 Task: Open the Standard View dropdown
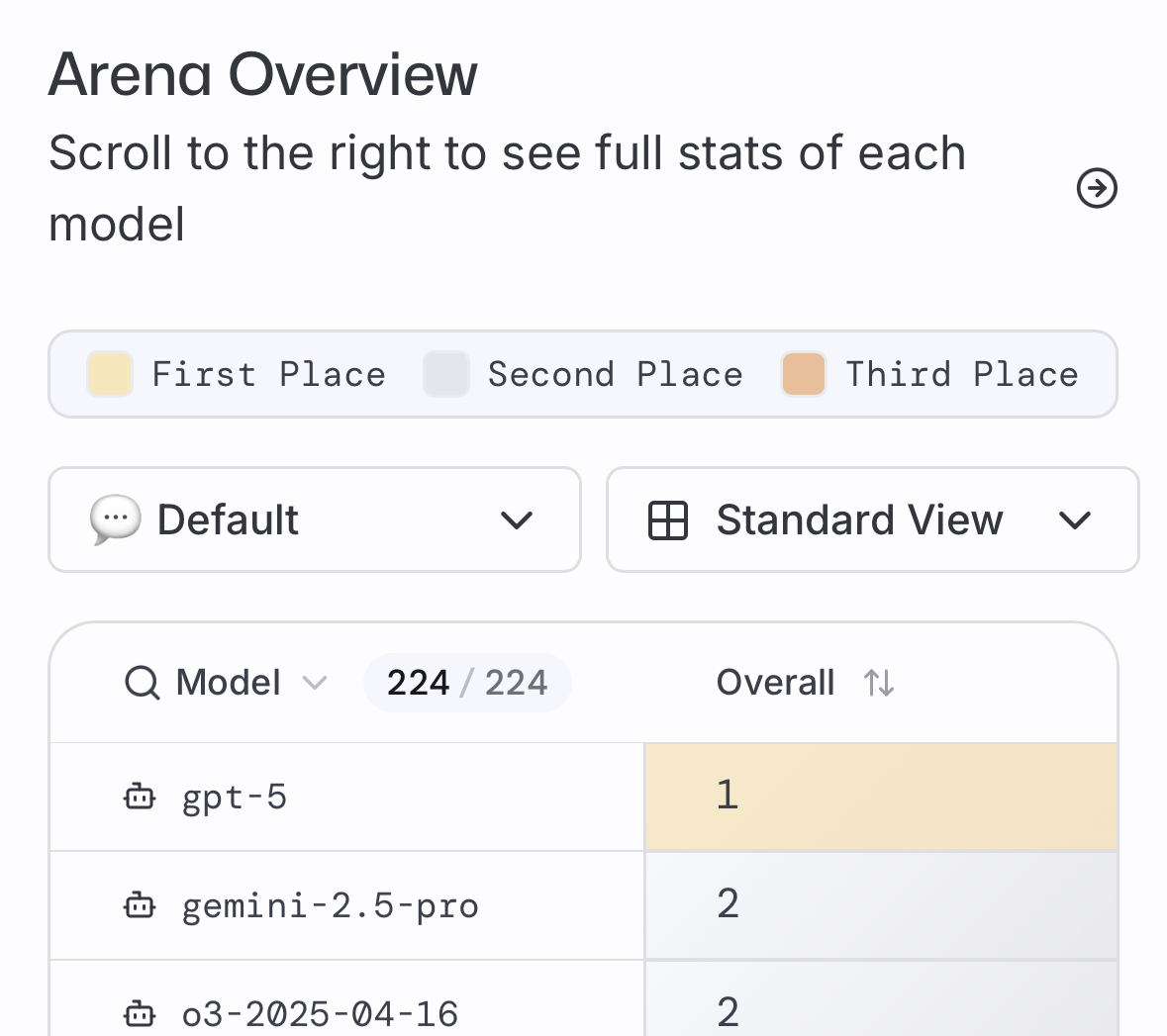[872, 520]
